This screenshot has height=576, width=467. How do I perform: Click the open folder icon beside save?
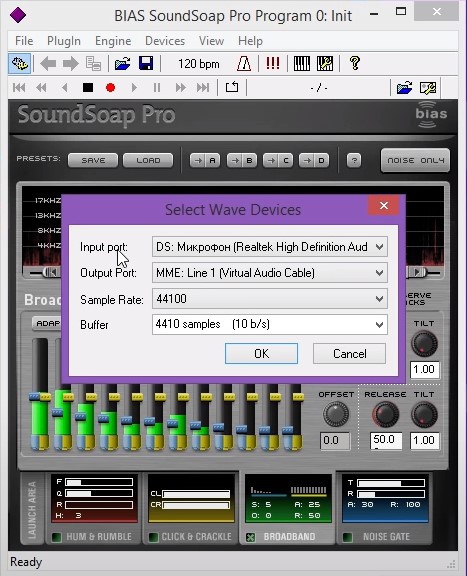tap(122, 64)
